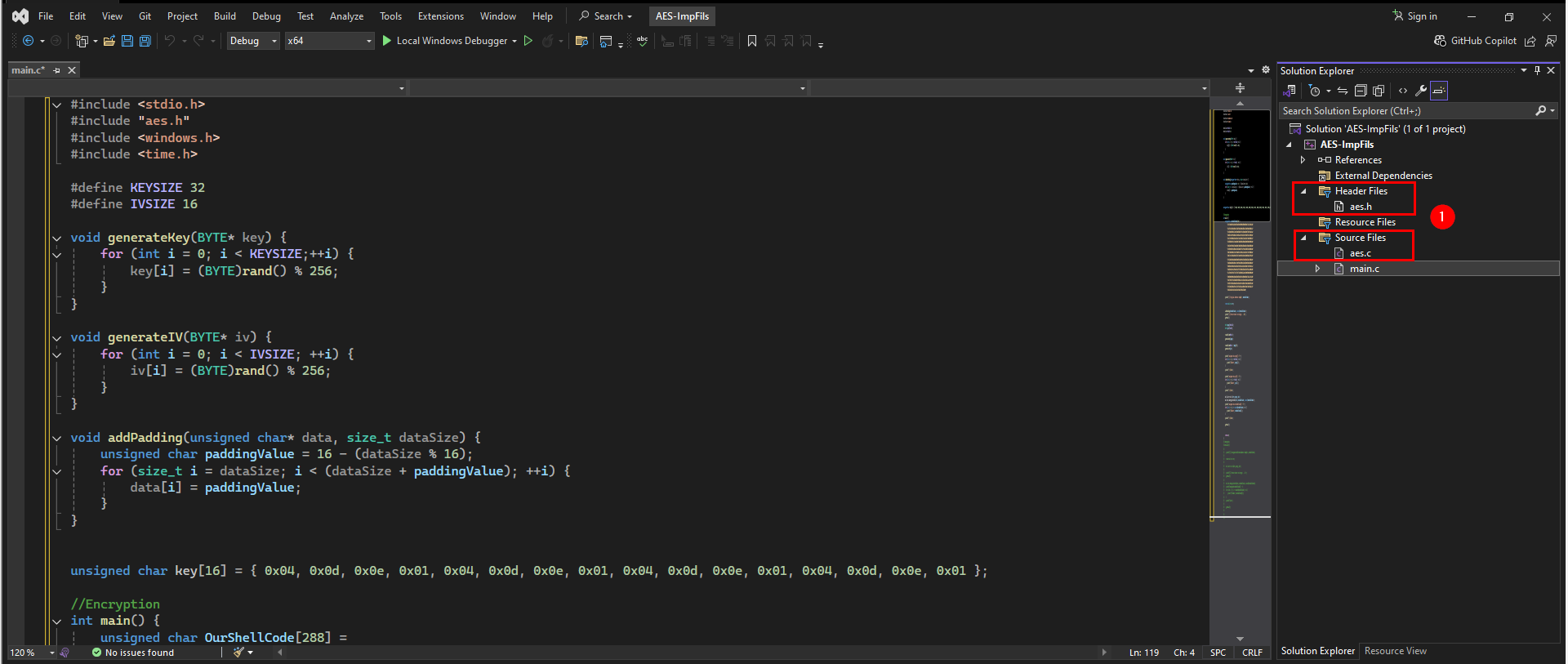Viewport: 1568px width, 664px height.
Task: Toggle auto hide pin on Solution Explorer
Action: pos(1537,70)
